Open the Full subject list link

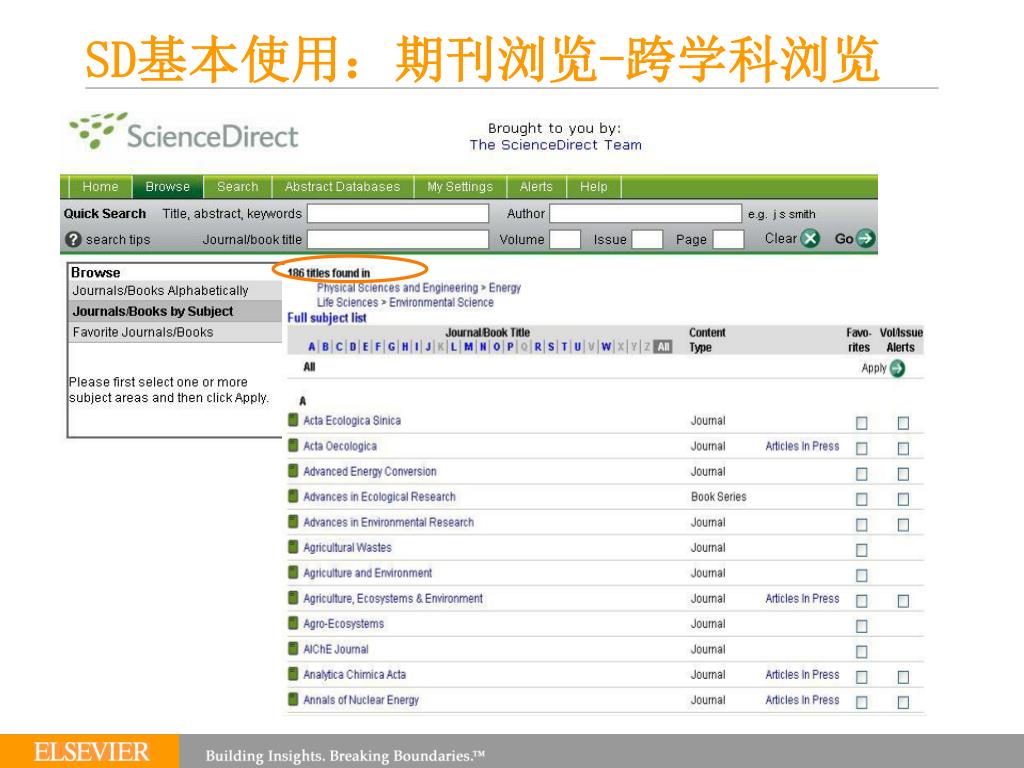pos(327,318)
